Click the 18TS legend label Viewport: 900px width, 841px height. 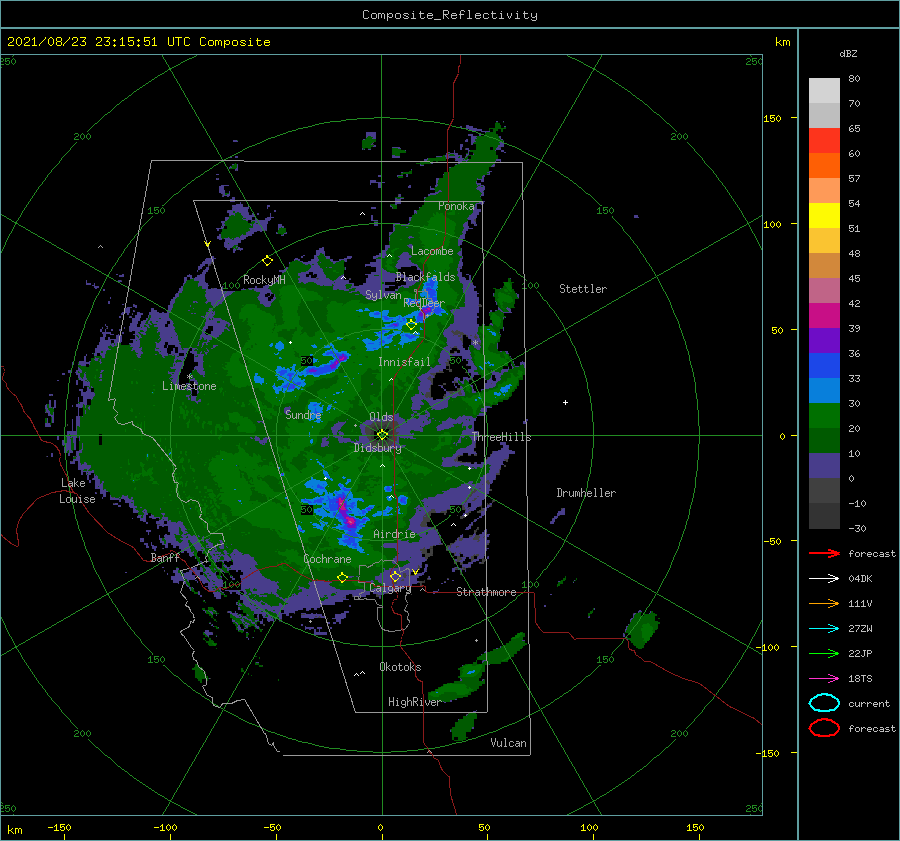[x=860, y=679]
